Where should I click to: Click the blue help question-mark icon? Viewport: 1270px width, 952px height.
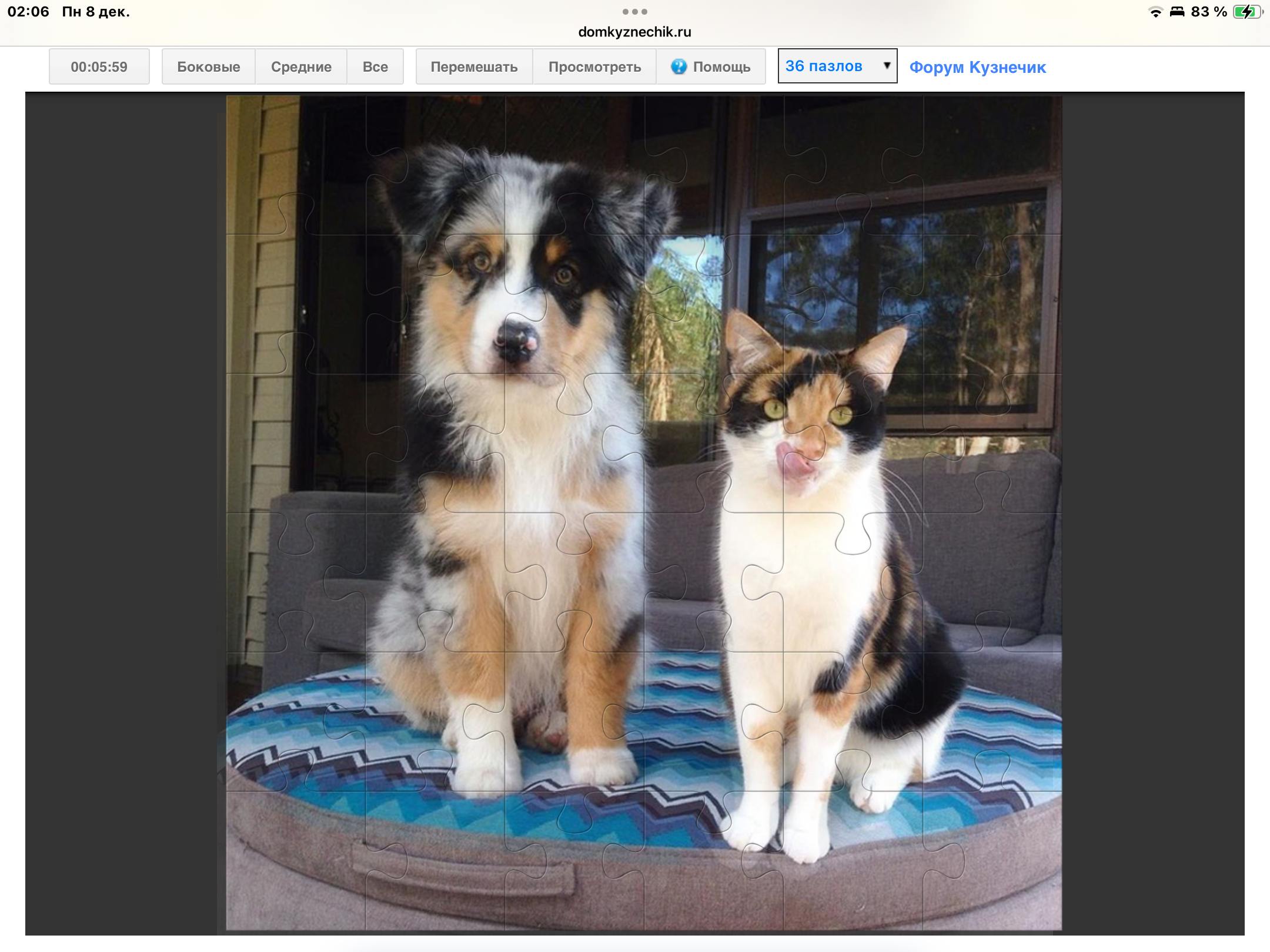[x=679, y=66]
